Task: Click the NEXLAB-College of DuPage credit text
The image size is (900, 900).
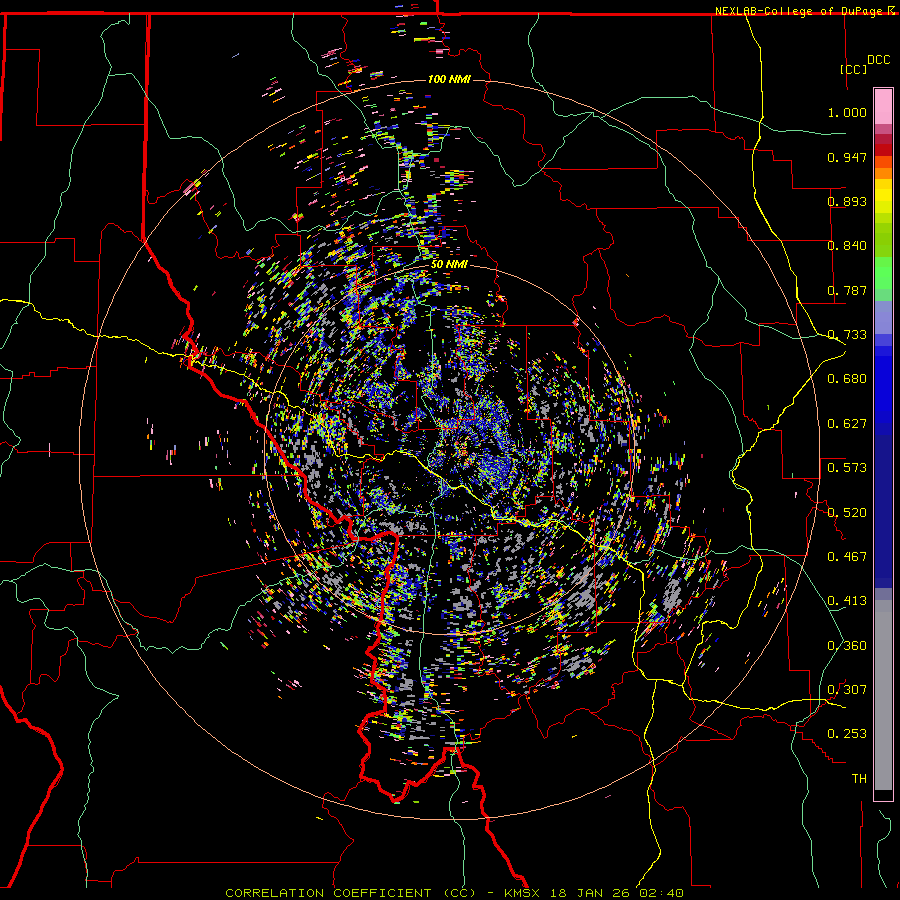Action: [801, 11]
